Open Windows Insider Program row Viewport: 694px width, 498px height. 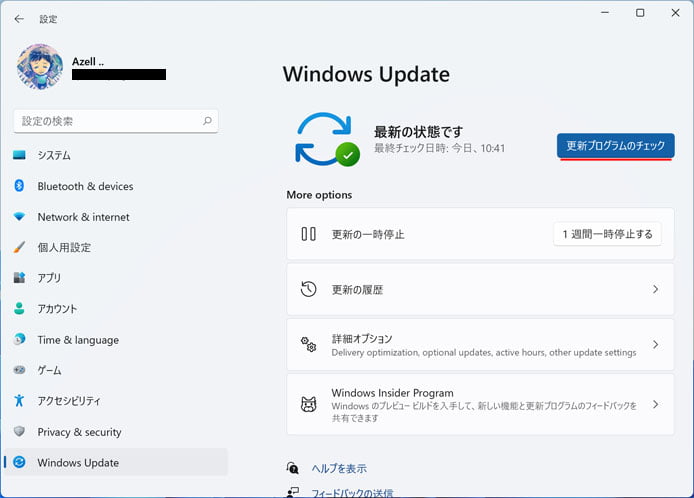(480, 404)
